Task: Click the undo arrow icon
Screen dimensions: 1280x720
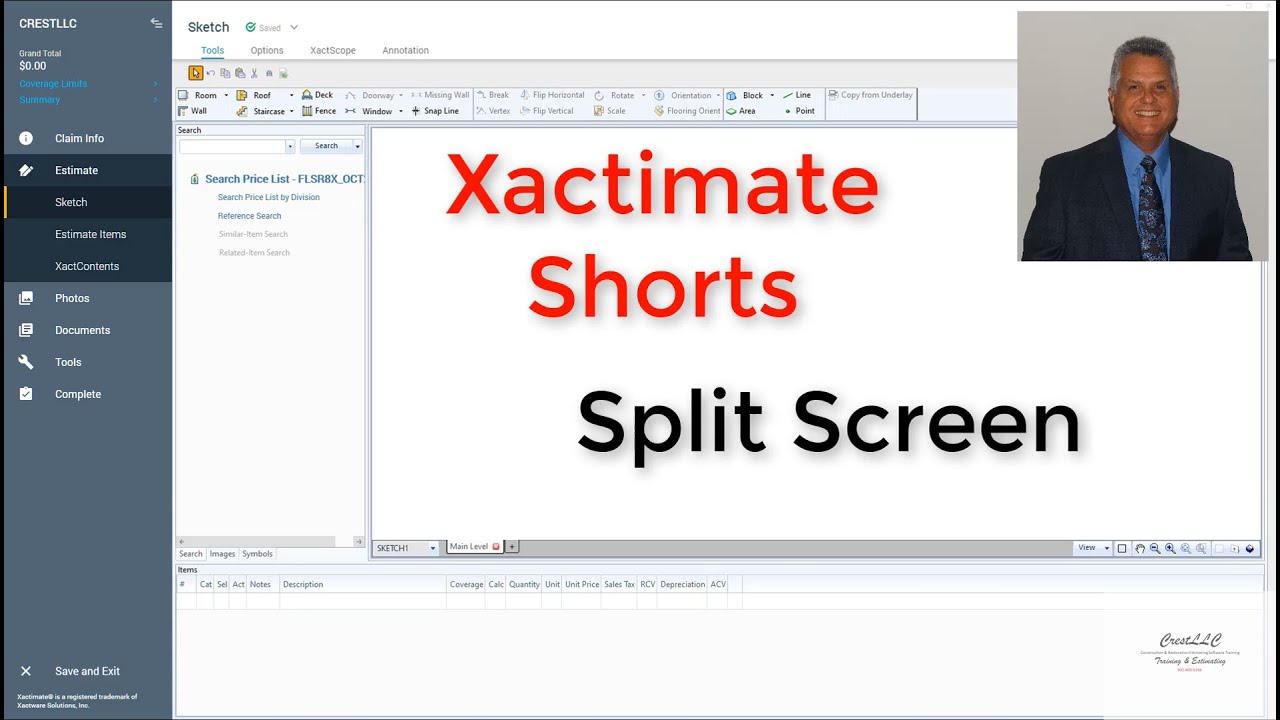Action: (x=211, y=73)
